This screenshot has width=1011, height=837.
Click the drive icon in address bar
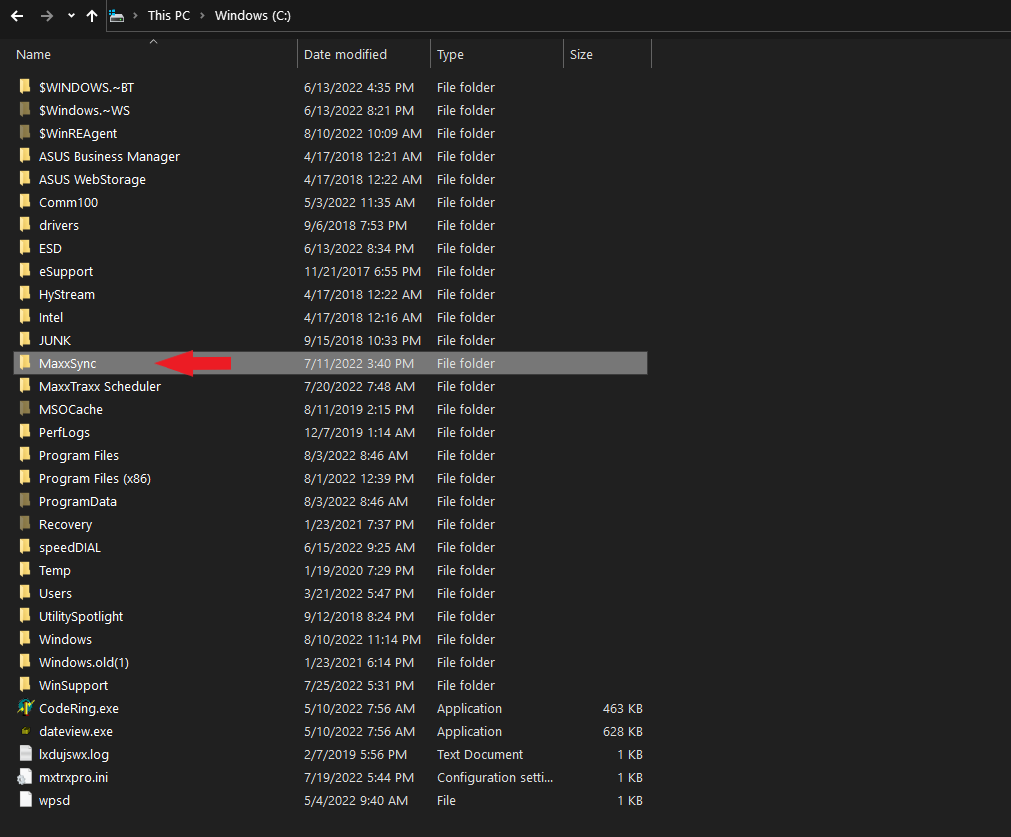pyautogui.click(x=117, y=15)
